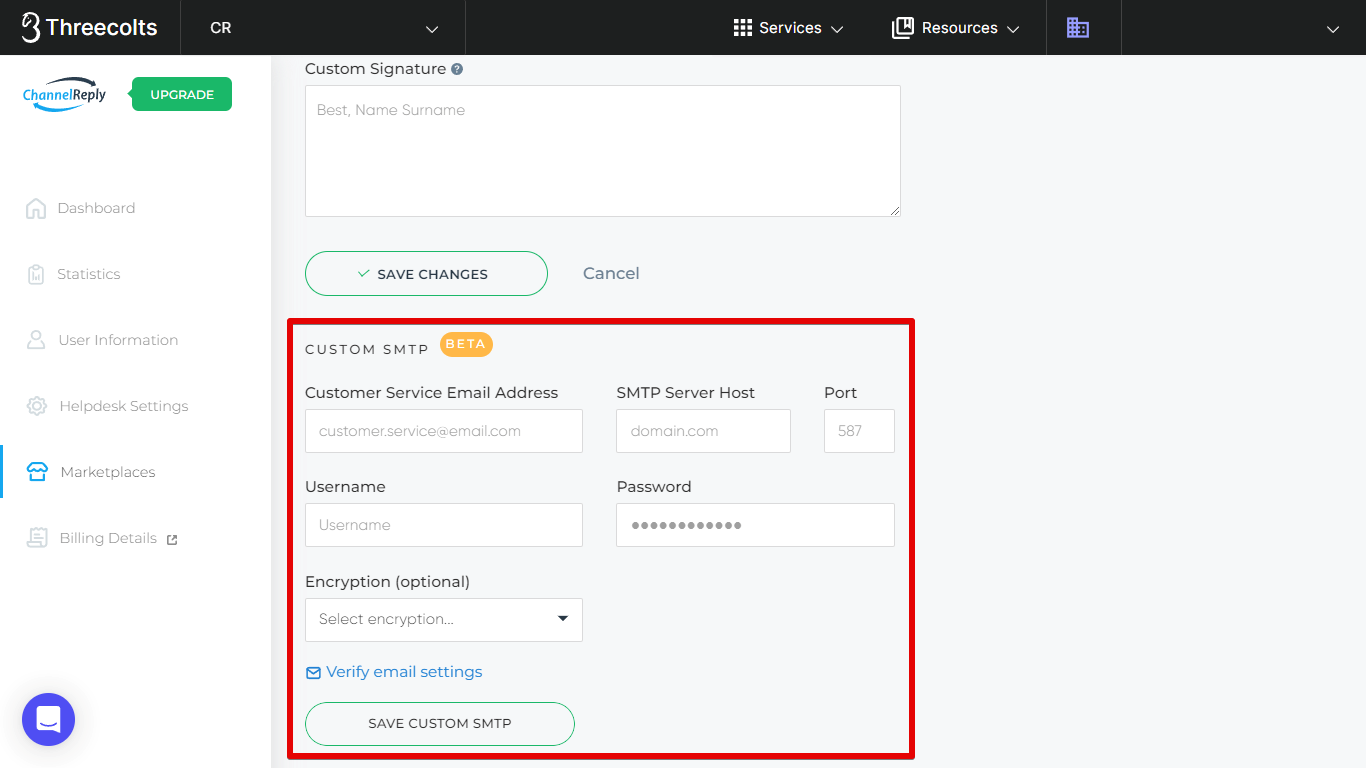Click the envelope icon beside Verify email settings
This screenshot has width=1366, height=768.
(313, 673)
